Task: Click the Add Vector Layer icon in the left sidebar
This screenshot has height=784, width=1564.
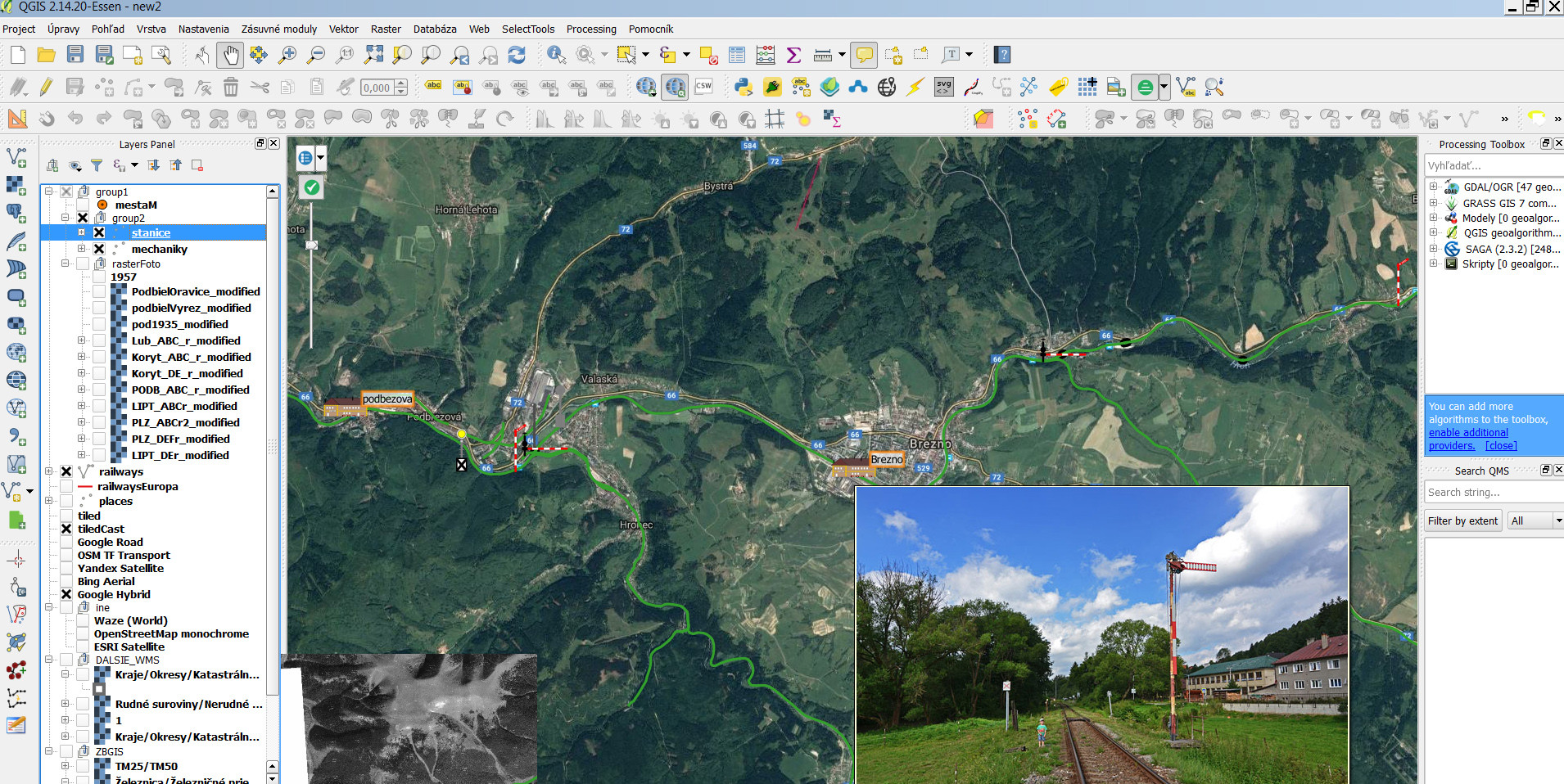Action: click(16, 156)
